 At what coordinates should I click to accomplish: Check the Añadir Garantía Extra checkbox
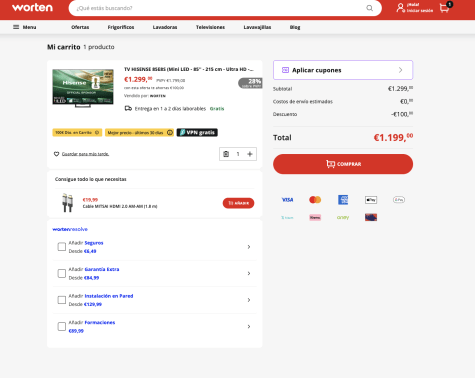pos(62,273)
